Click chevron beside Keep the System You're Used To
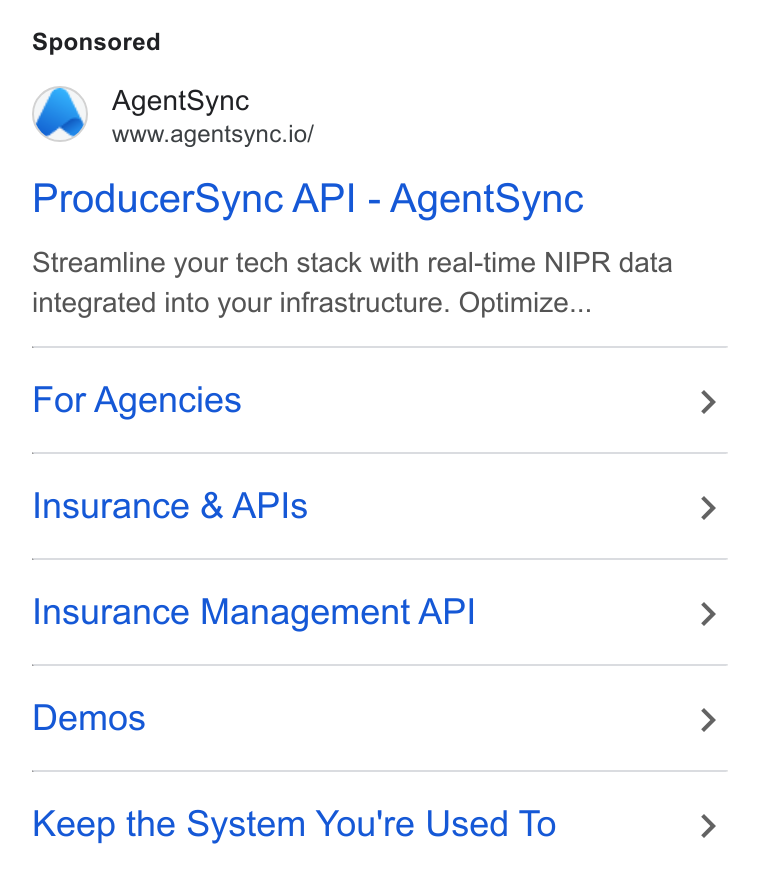Image resolution: width=760 pixels, height=876 pixels. pyautogui.click(x=708, y=826)
